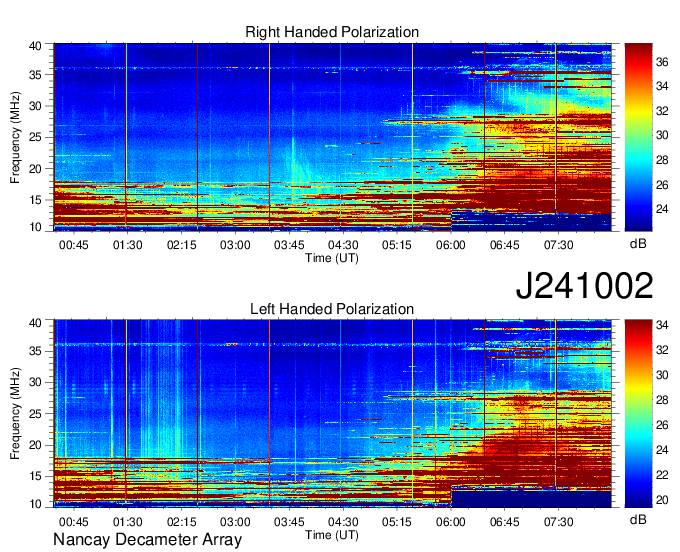This screenshot has height=552, width=680.
Task: Click inside the Right Handed Polarization spectrogram
Action: [333, 137]
